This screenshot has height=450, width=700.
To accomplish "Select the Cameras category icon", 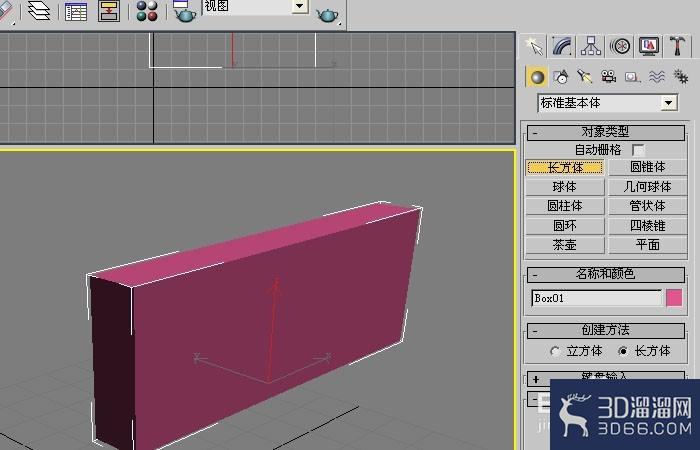I will click(608, 77).
